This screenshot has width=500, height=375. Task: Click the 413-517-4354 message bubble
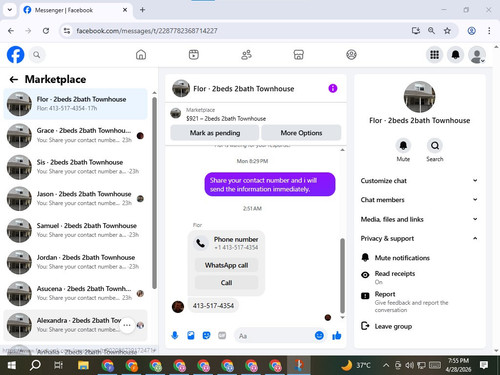213,306
